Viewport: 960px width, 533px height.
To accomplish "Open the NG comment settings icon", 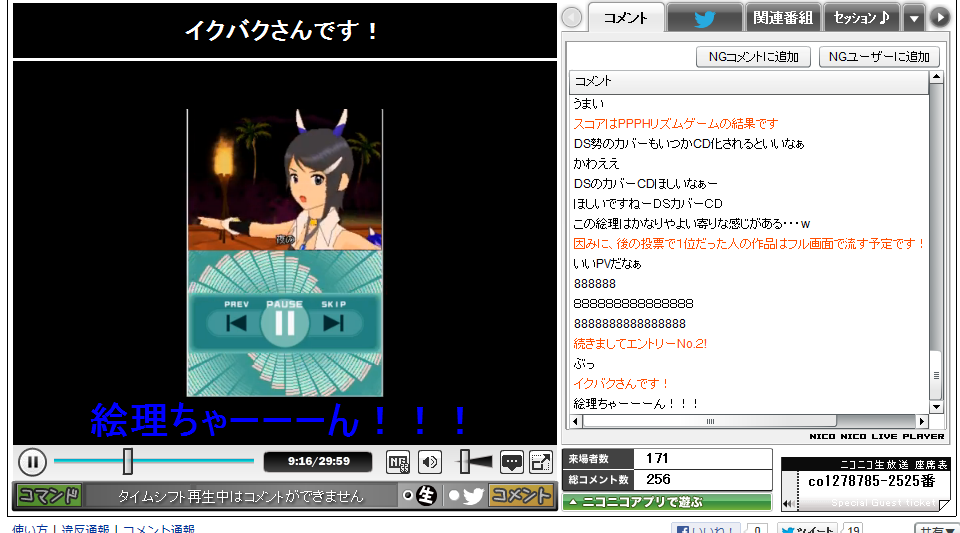I will coord(398,462).
